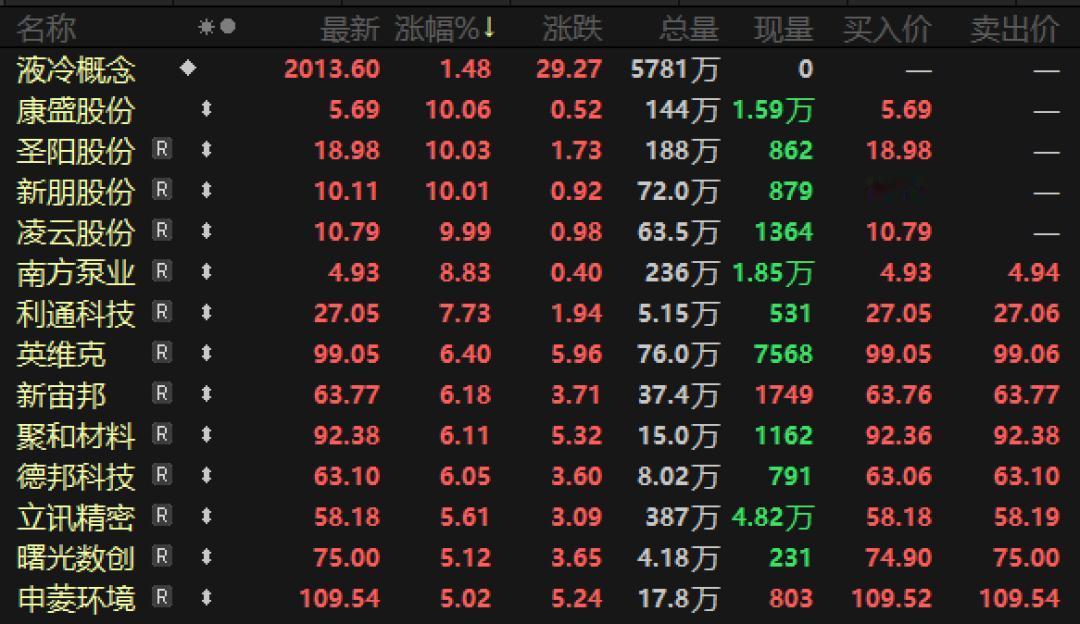Click the up-down arrow icon for 新宙邦

206,394
